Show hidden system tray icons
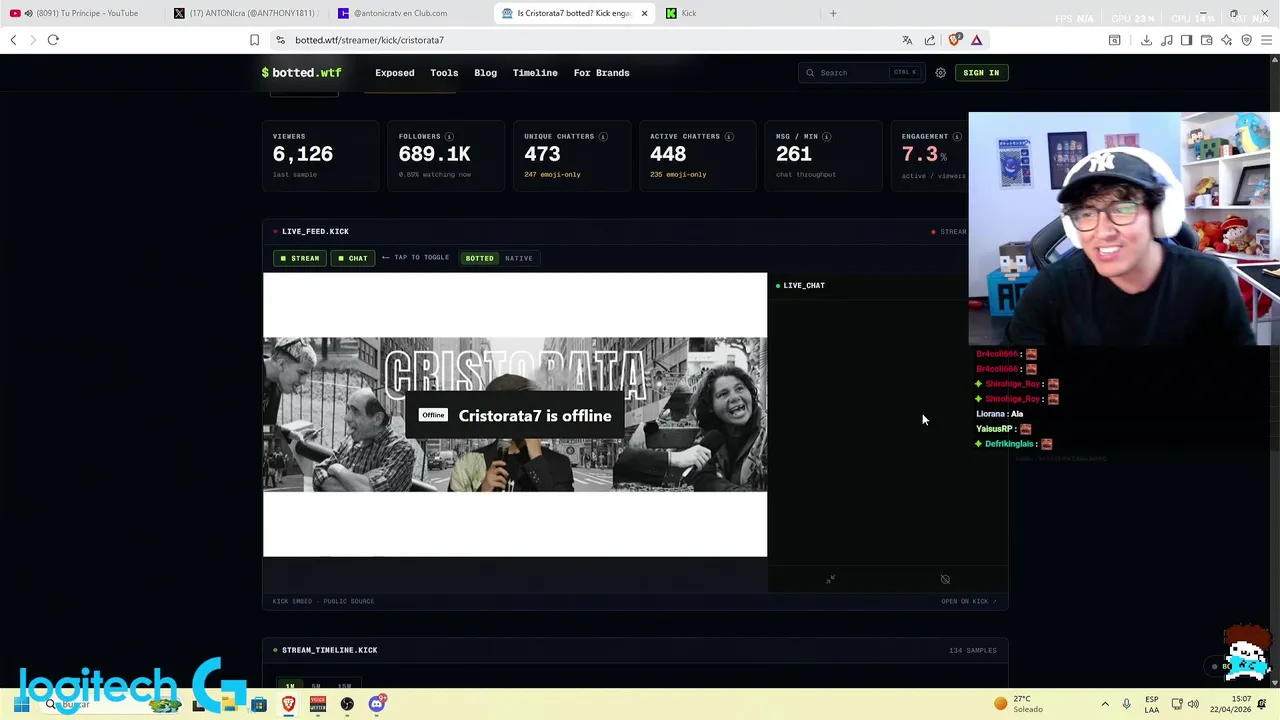This screenshot has height=720, width=1280. [1105, 704]
